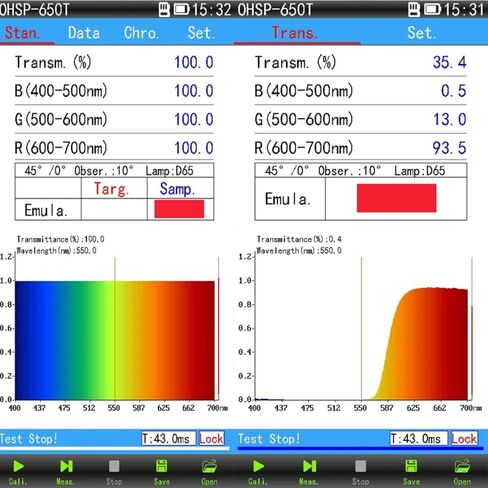Select Stan. tab

click(22, 33)
